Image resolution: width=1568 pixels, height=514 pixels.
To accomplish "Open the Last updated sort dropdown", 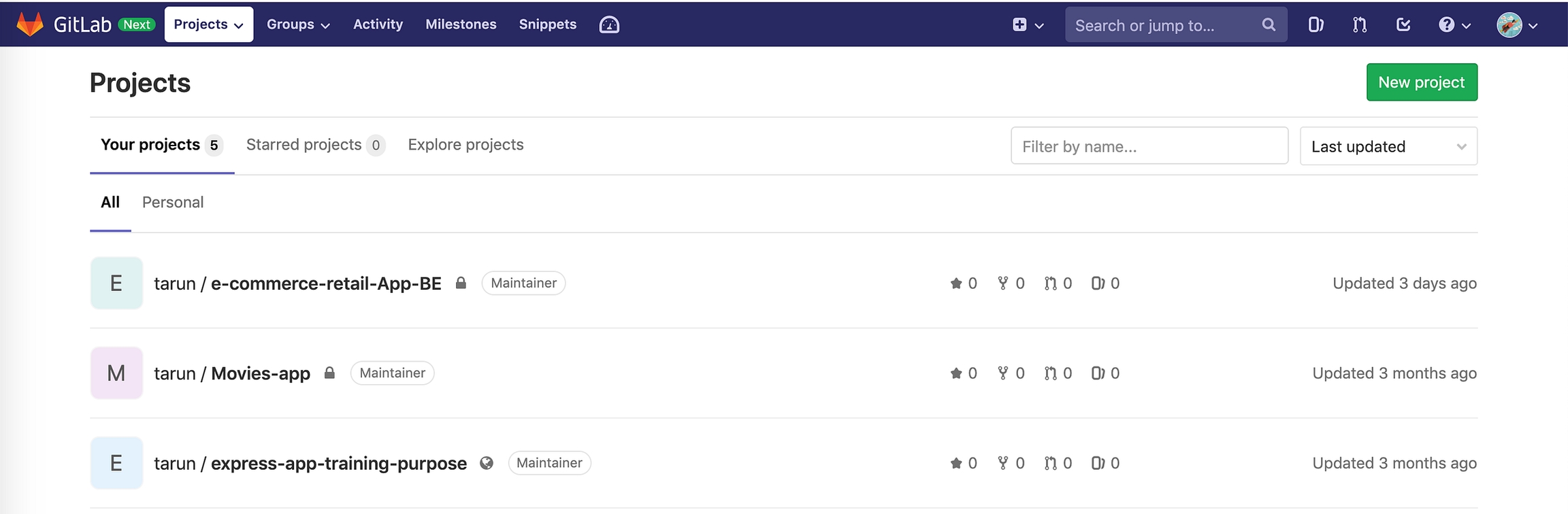I will (1388, 146).
